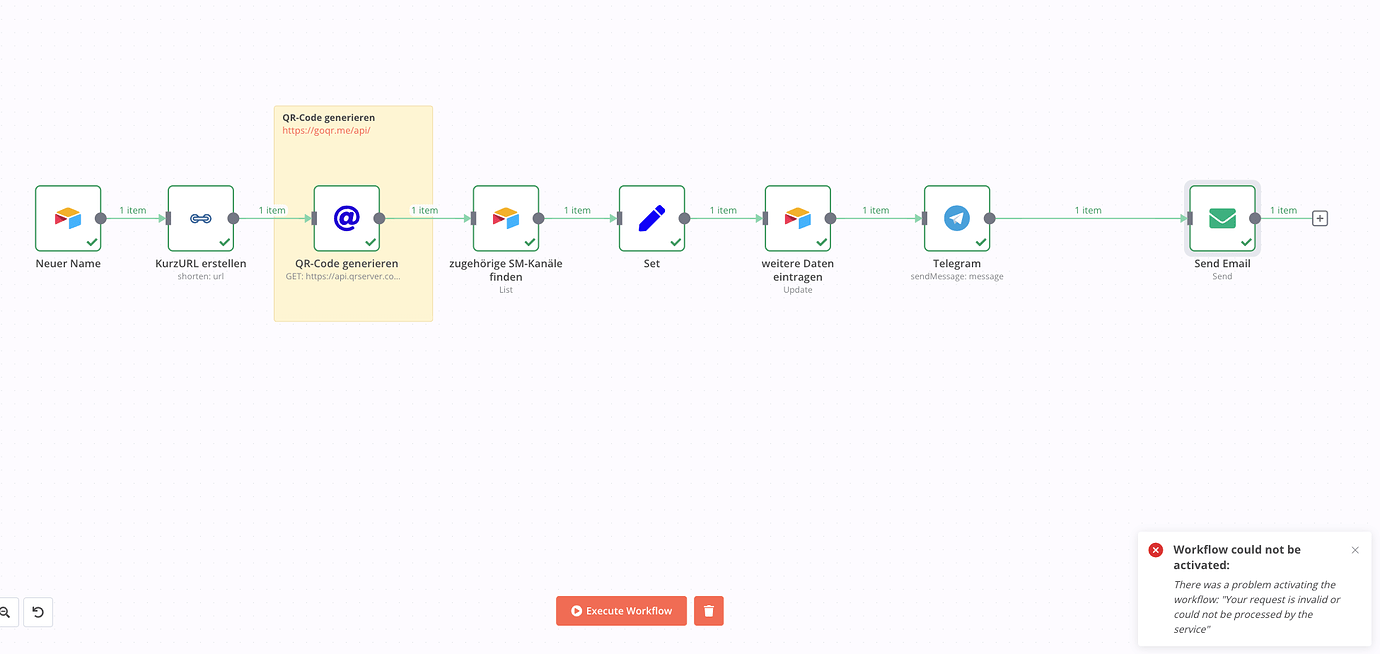Click the "Telegram" node label
Screen dimensions: 1380x654
(957, 264)
